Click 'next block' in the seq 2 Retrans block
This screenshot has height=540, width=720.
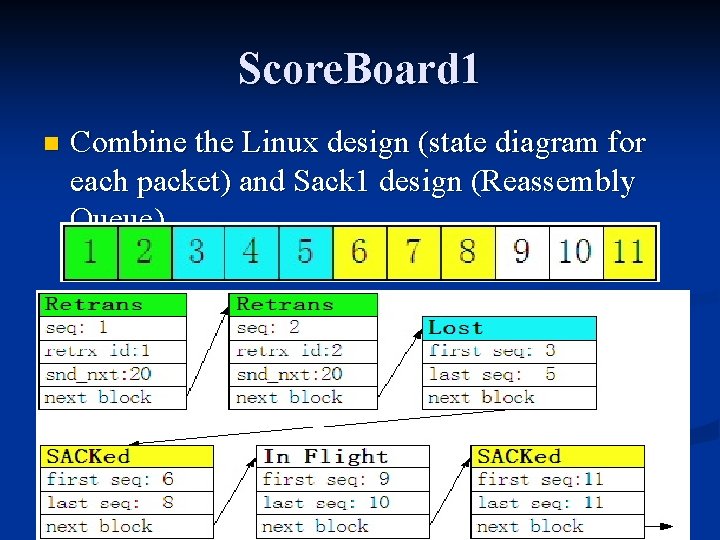click(x=303, y=398)
